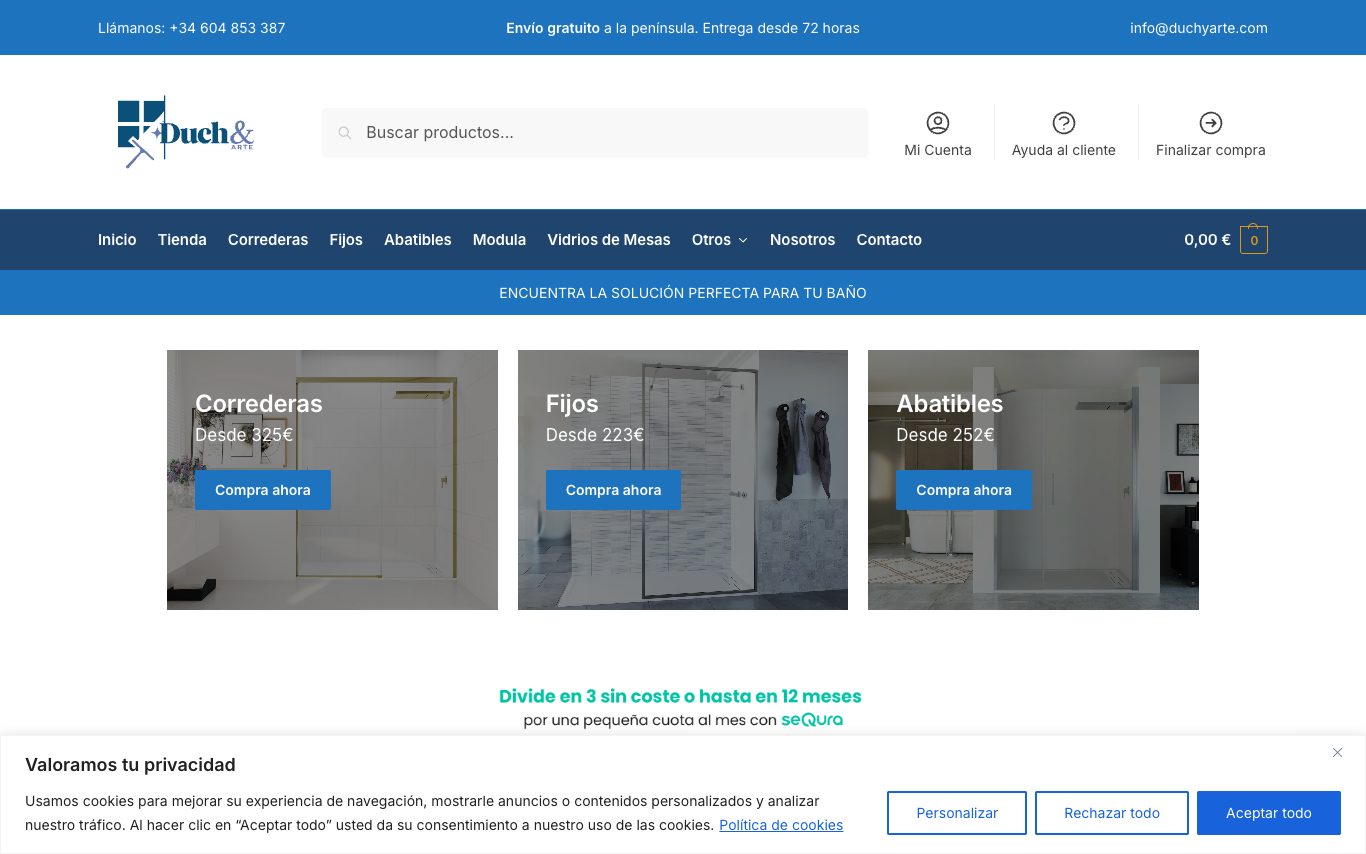Click 'ENCUENTRA LA SOLUCIÓN PERFECTA PARA TU BAÑO' text
Viewport: 1366px width, 854px height.
point(683,293)
